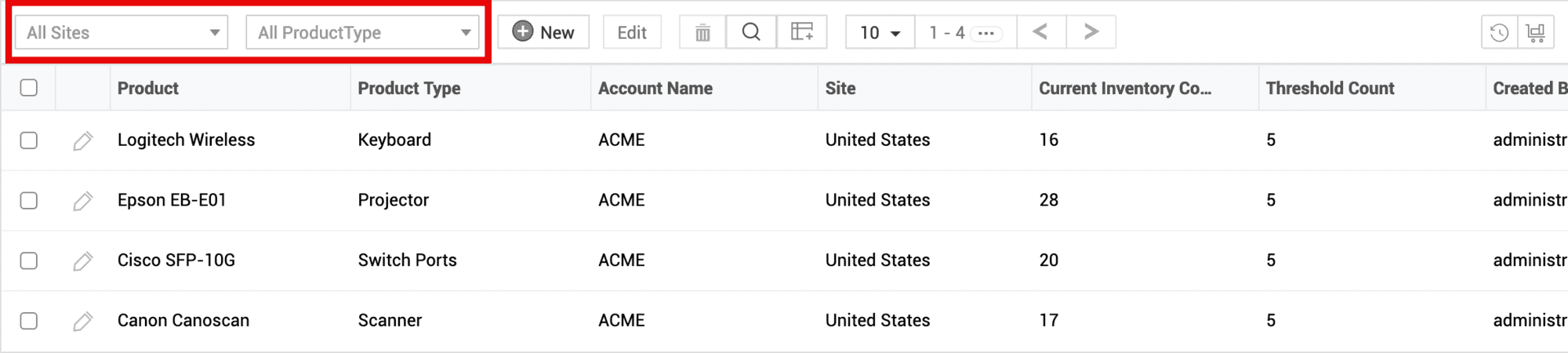This screenshot has height=353, width=1568.
Task: Click the Threshold Count column header
Action: pyautogui.click(x=1330, y=89)
